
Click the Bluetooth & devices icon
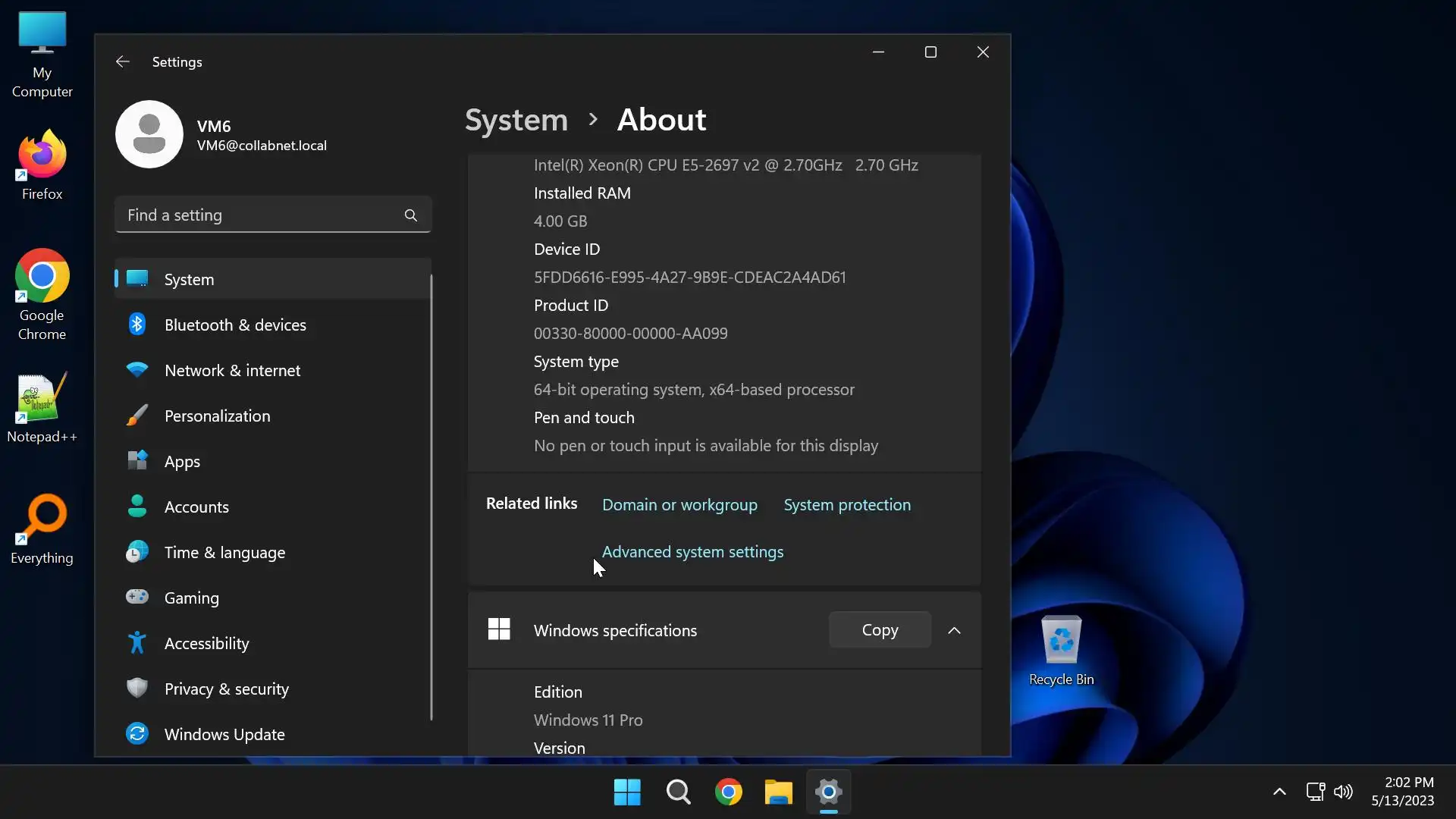coord(137,325)
